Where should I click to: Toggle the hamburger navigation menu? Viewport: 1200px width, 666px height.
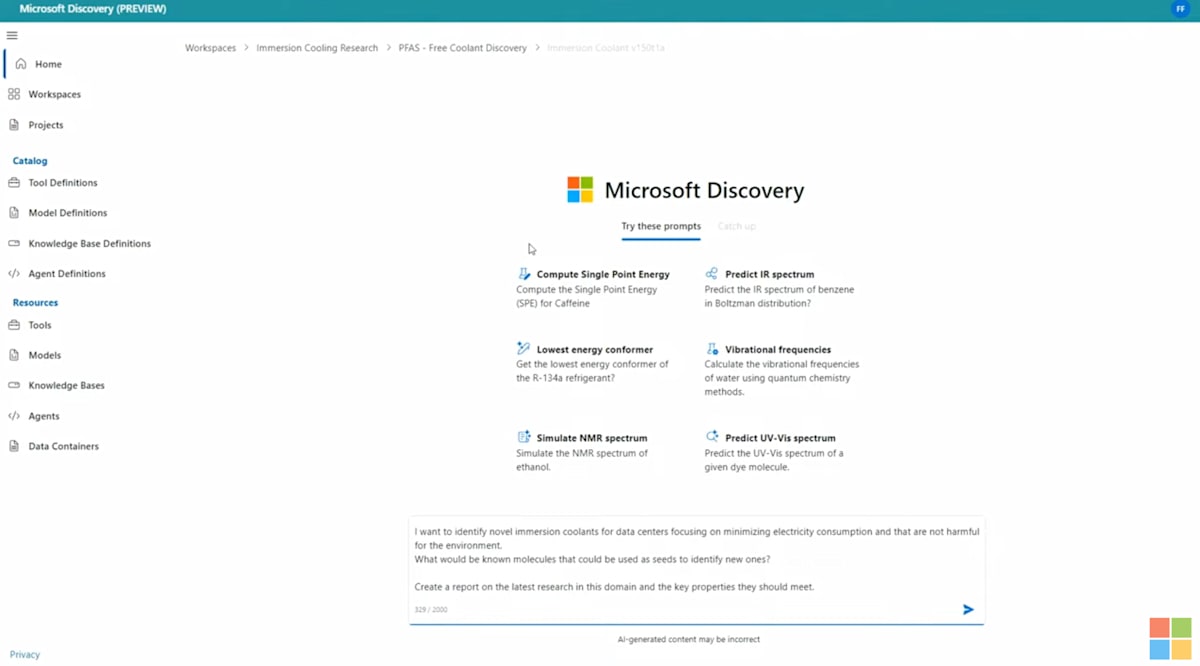click(12, 35)
